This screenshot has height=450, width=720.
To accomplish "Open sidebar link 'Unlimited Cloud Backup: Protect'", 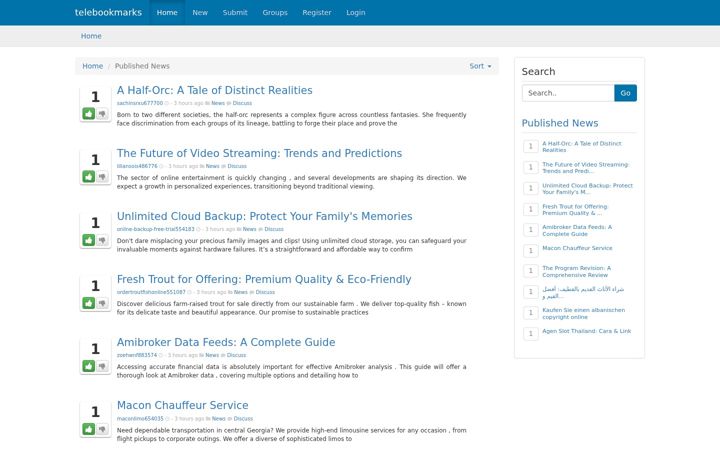I will 587,189.
